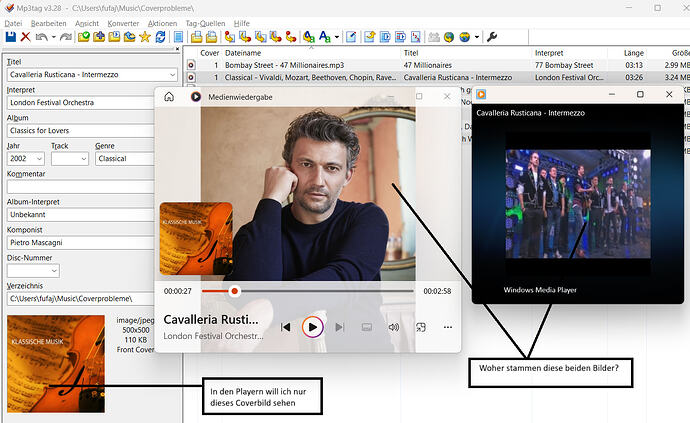
Task: Close the tag panel with small x
Action: (177, 49)
